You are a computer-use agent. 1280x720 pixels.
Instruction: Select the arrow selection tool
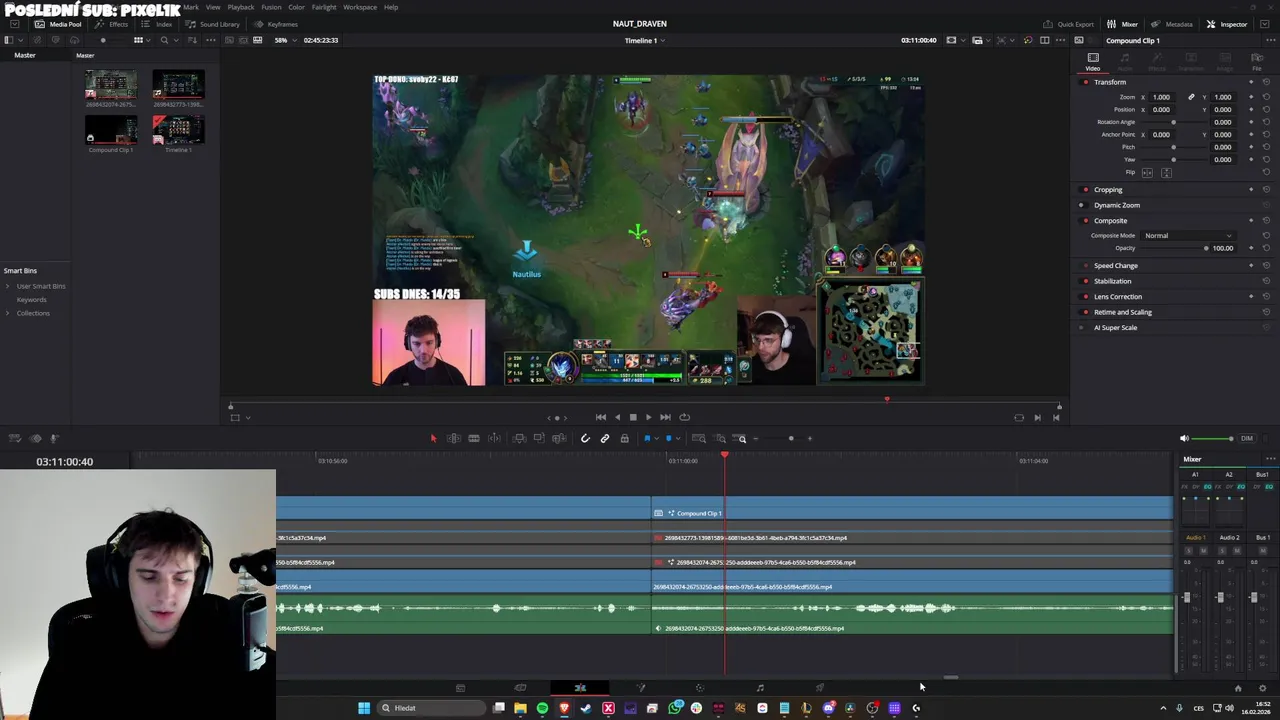[433, 438]
